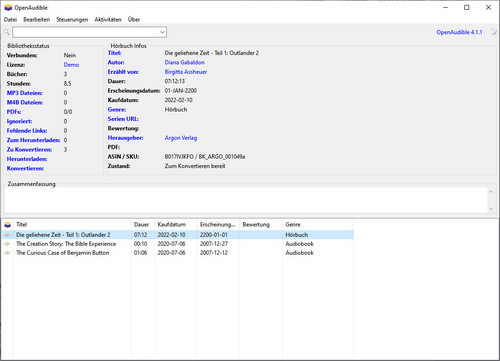Image resolution: width=500 pixels, height=361 pixels.
Task: Open author Diana Gabaldon link
Action: point(185,62)
